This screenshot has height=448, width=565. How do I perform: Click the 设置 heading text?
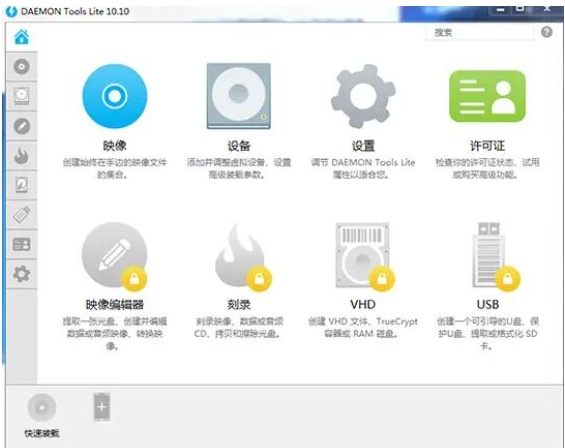363,146
